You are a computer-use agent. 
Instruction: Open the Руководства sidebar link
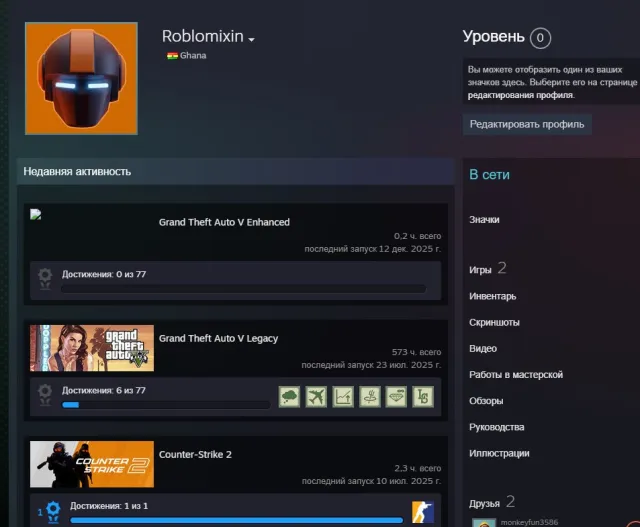click(x=497, y=427)
